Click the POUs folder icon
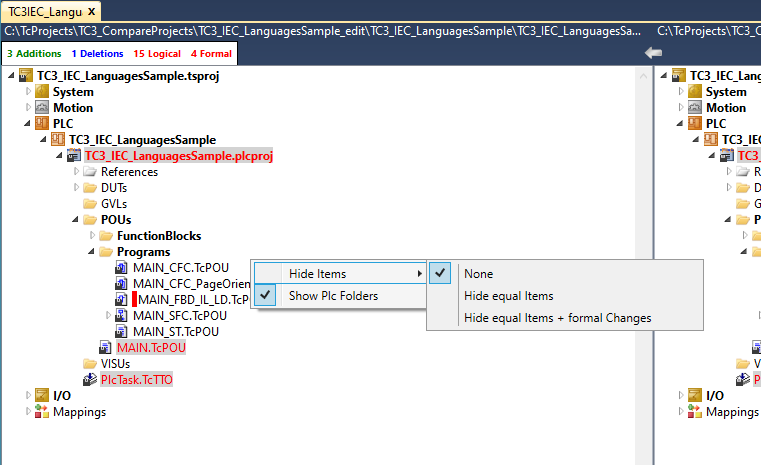 coord(90,220)
